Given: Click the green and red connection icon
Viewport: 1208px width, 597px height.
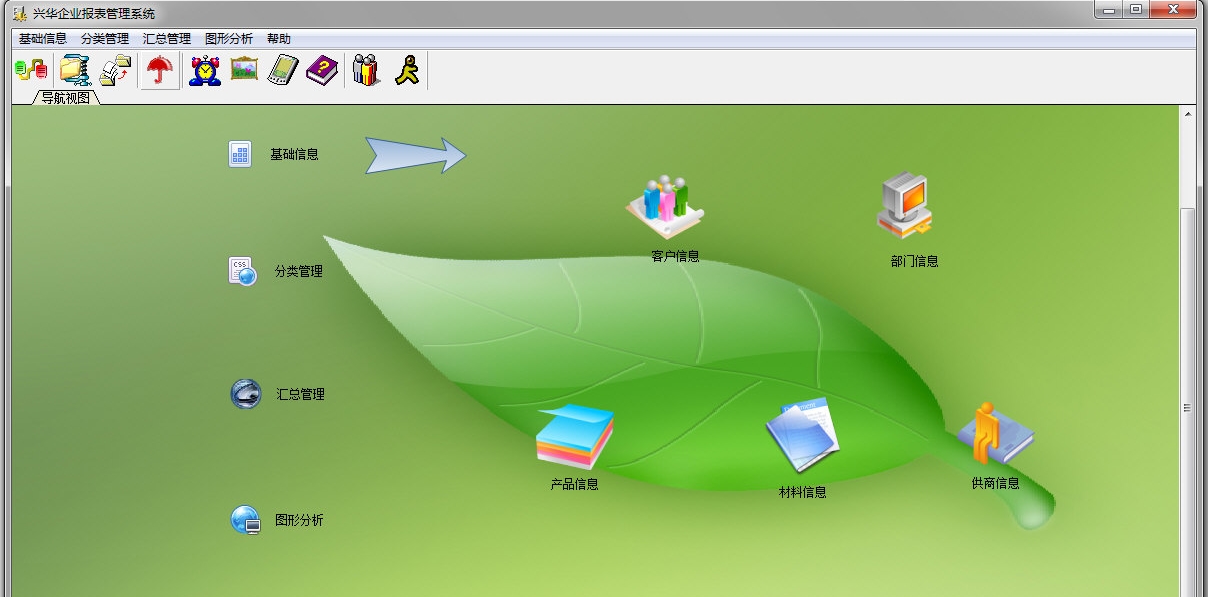Looking at the screenshot, I should pyautogui.click(x=31, y=71).
